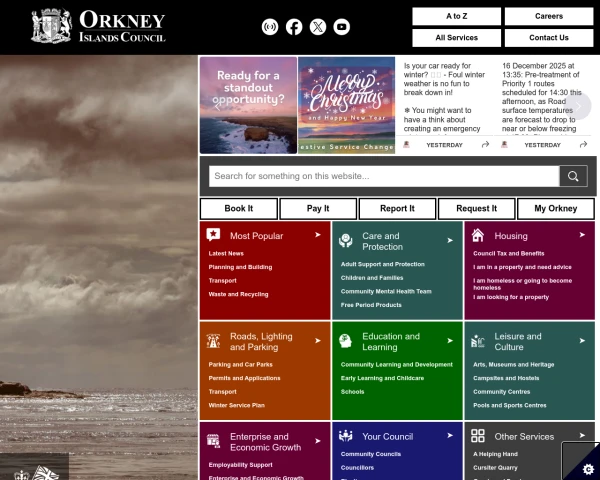This screenshot has height=480, width=600.
Task: Open Waste and Recycling link
Action: click(x=238, y=294)
